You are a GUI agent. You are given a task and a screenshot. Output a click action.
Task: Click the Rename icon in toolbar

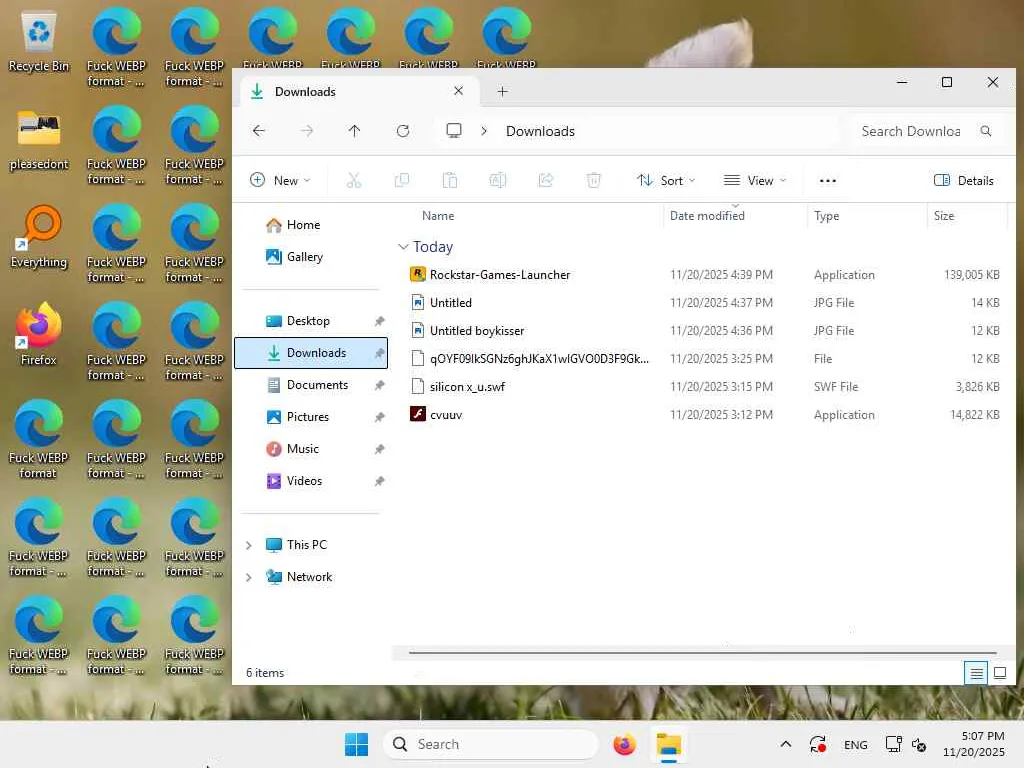498,180
